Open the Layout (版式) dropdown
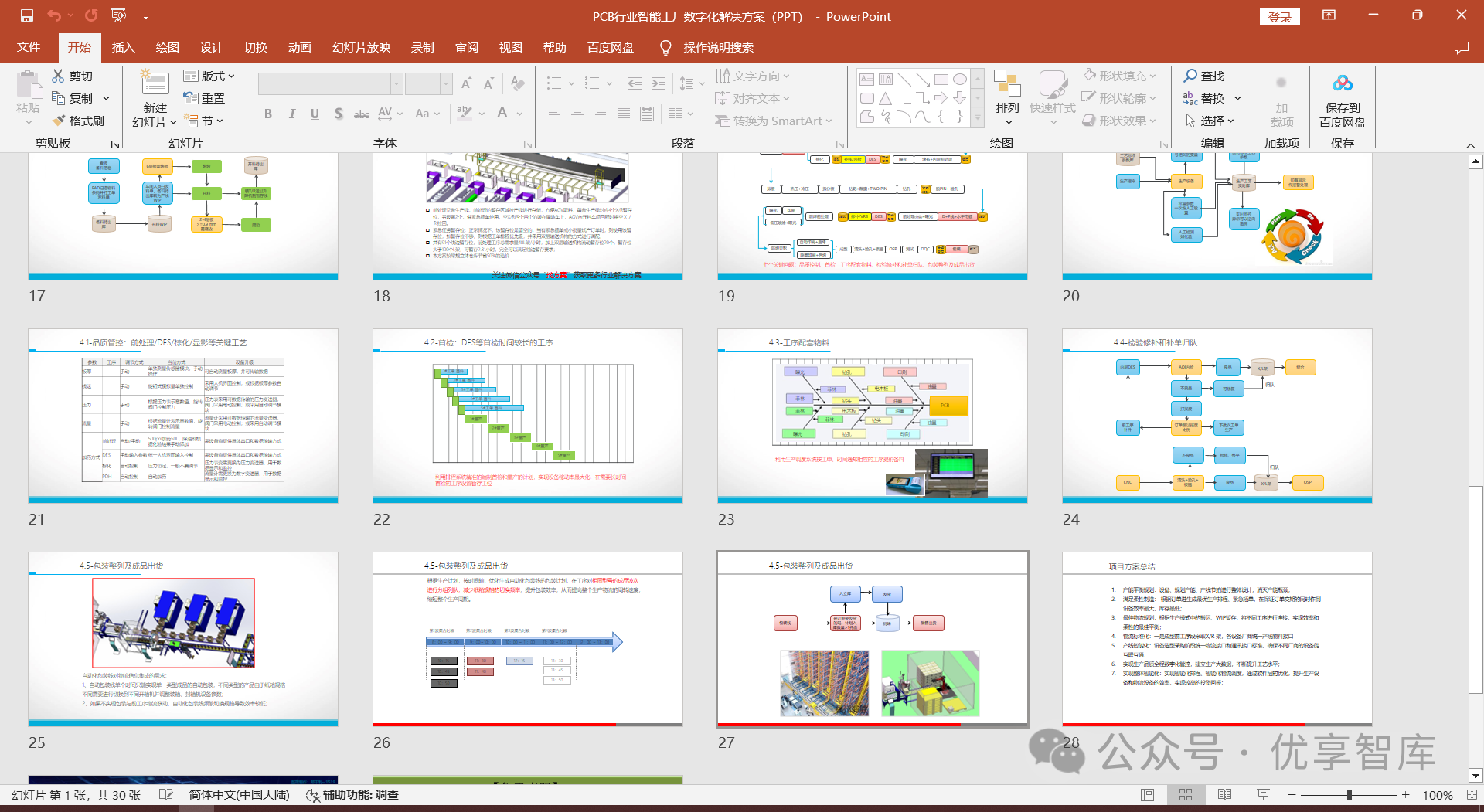Screen dimensions: 1484x812 click(209, 76)
